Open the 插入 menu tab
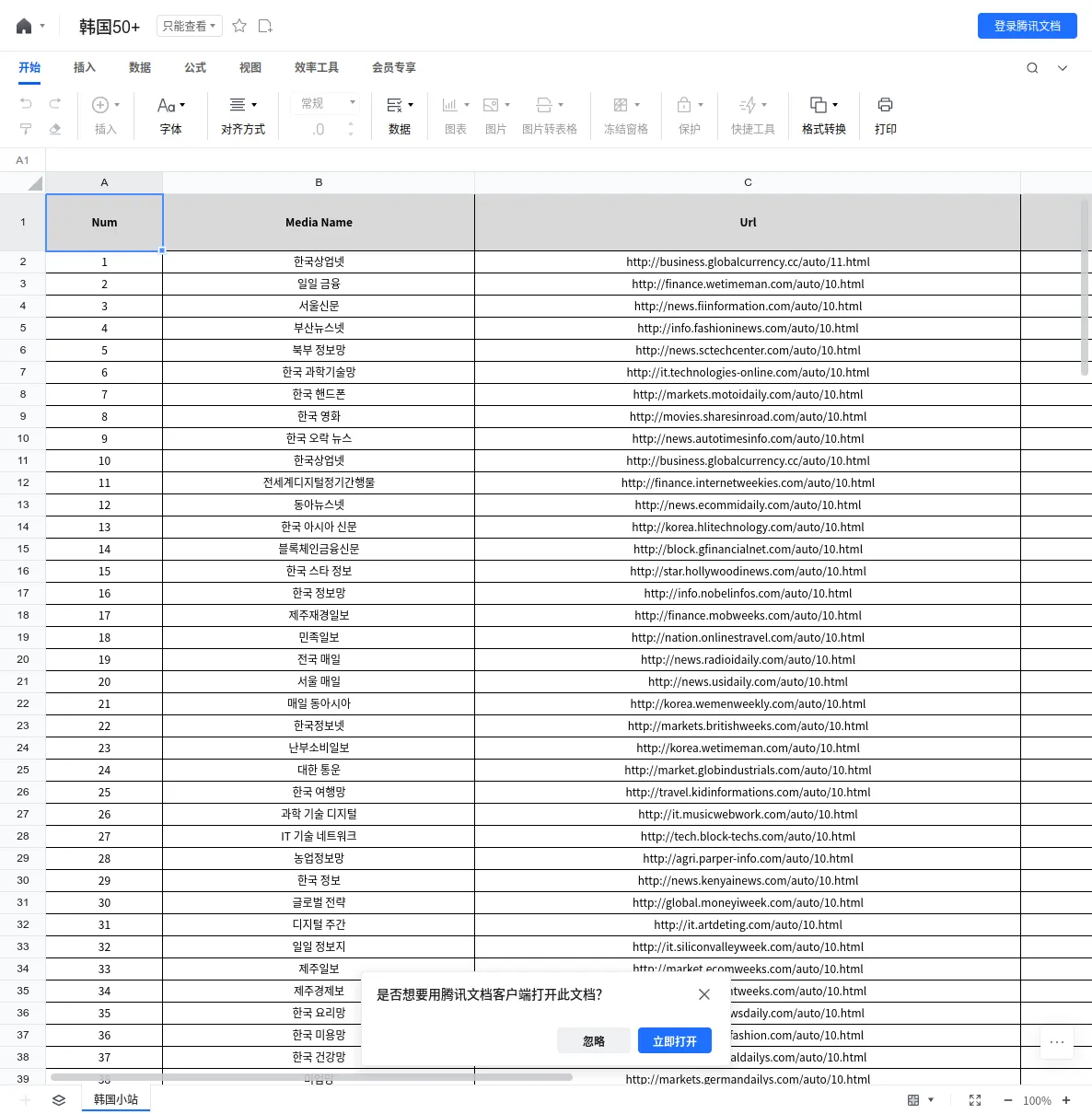This screenshot has width=1092, height=1114. [x=85, y=68]
